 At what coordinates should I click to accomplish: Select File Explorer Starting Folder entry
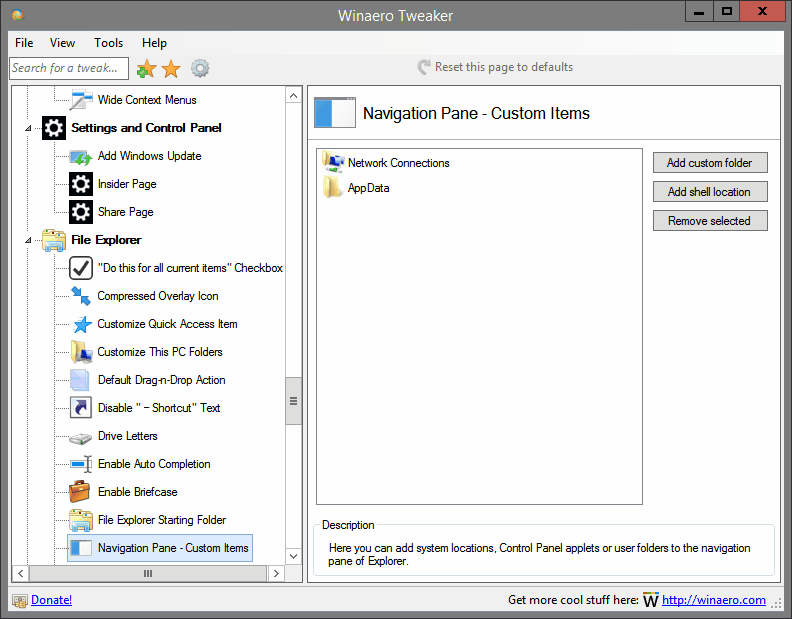162,520
